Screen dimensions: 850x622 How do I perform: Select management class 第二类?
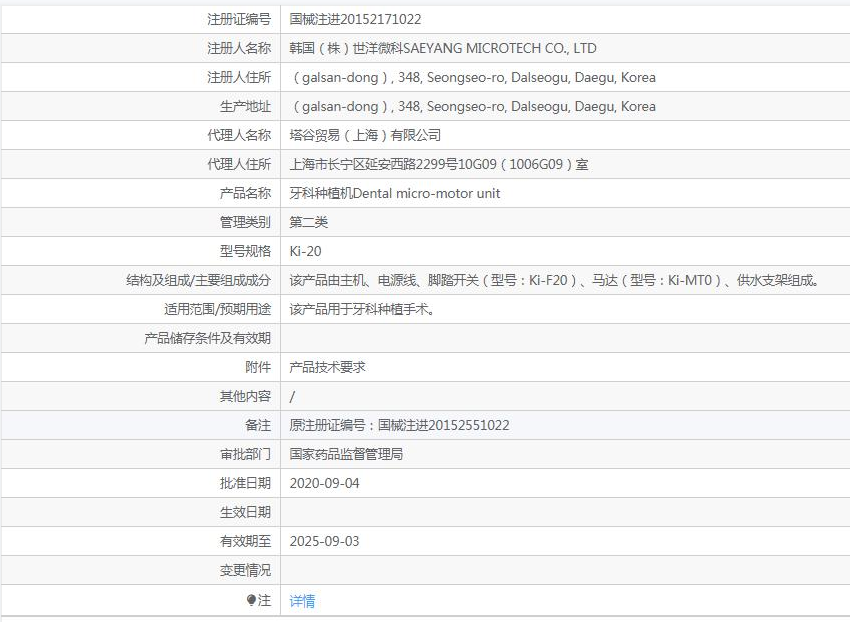pyautogui.click(x=308, y=222)
